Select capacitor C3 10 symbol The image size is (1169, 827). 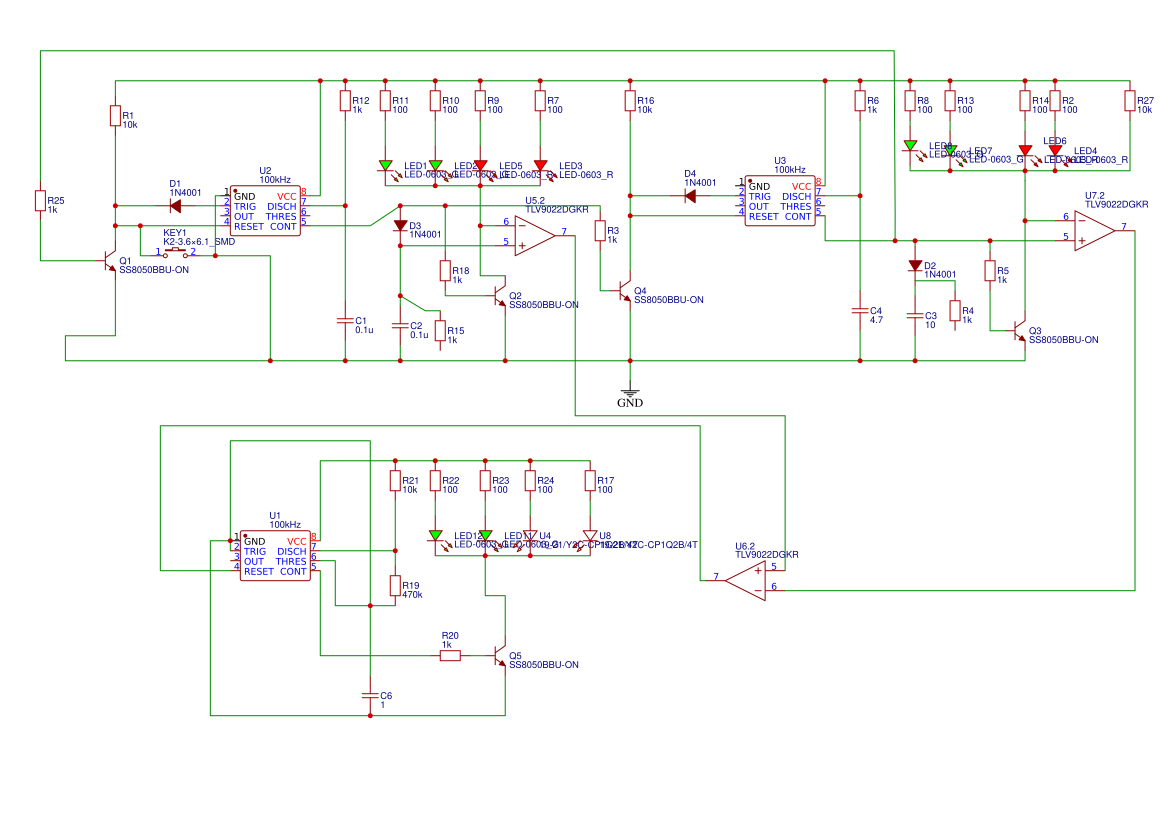[x=916, y=316]
